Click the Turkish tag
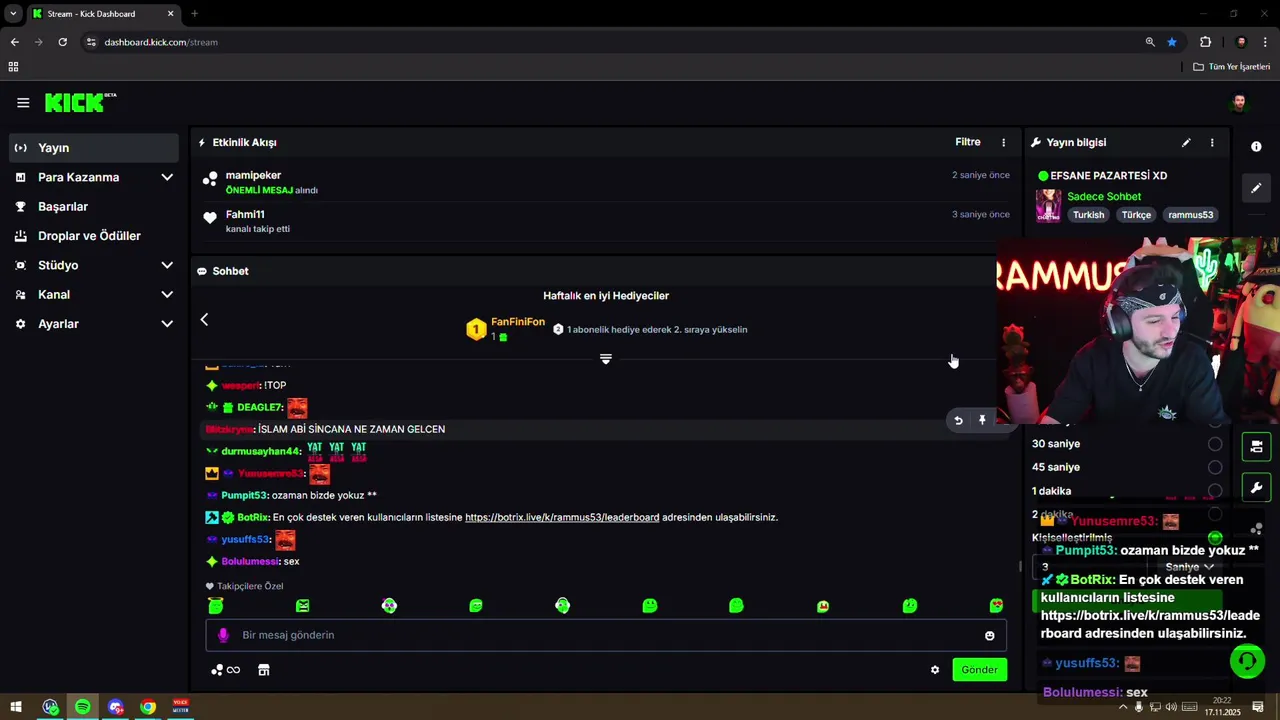 (x=1089, y=215)
